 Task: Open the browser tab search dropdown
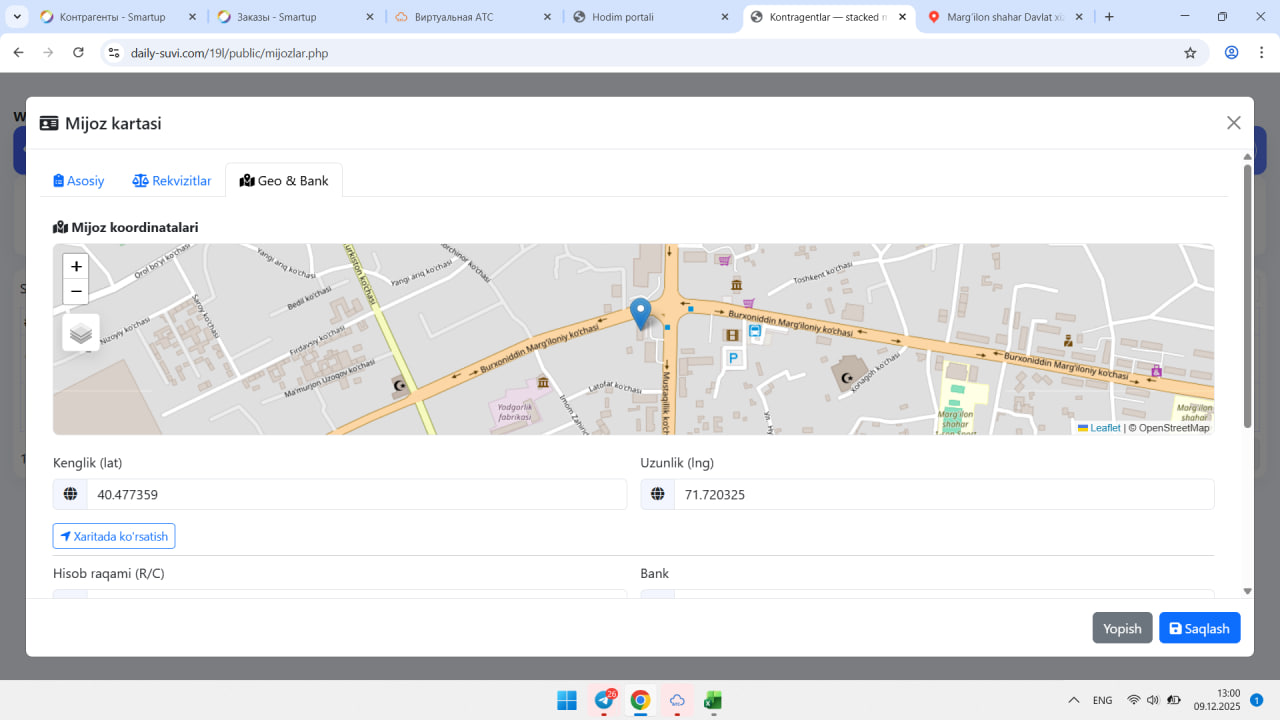17,17
